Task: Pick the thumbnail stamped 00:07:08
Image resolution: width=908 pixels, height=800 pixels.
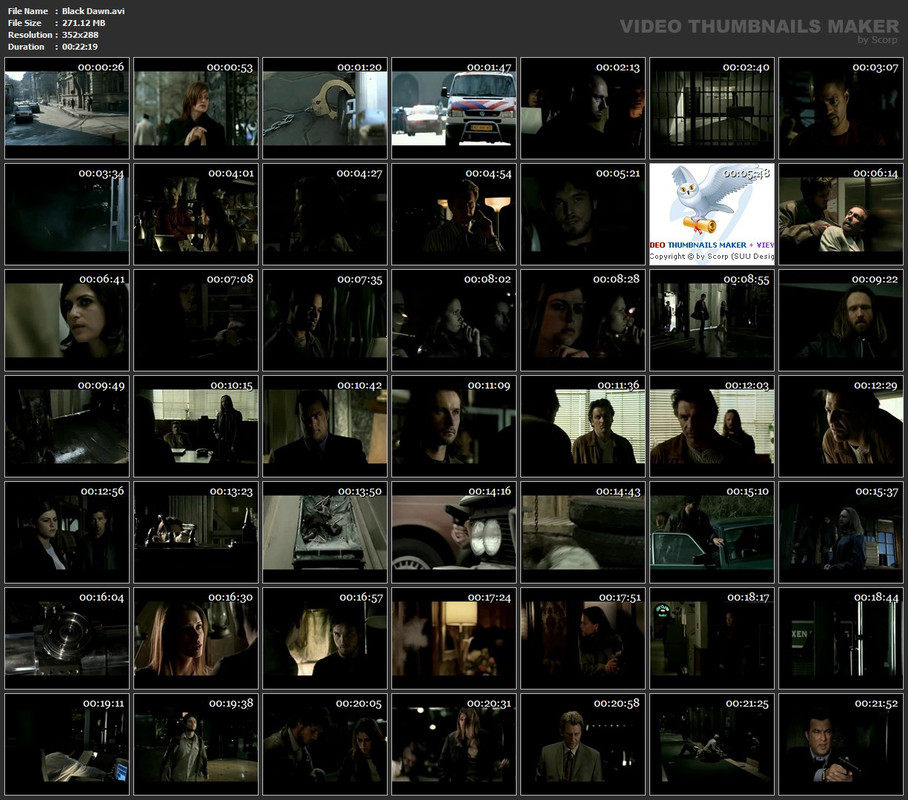Action: pyautogui.click(x=196, y=320)
